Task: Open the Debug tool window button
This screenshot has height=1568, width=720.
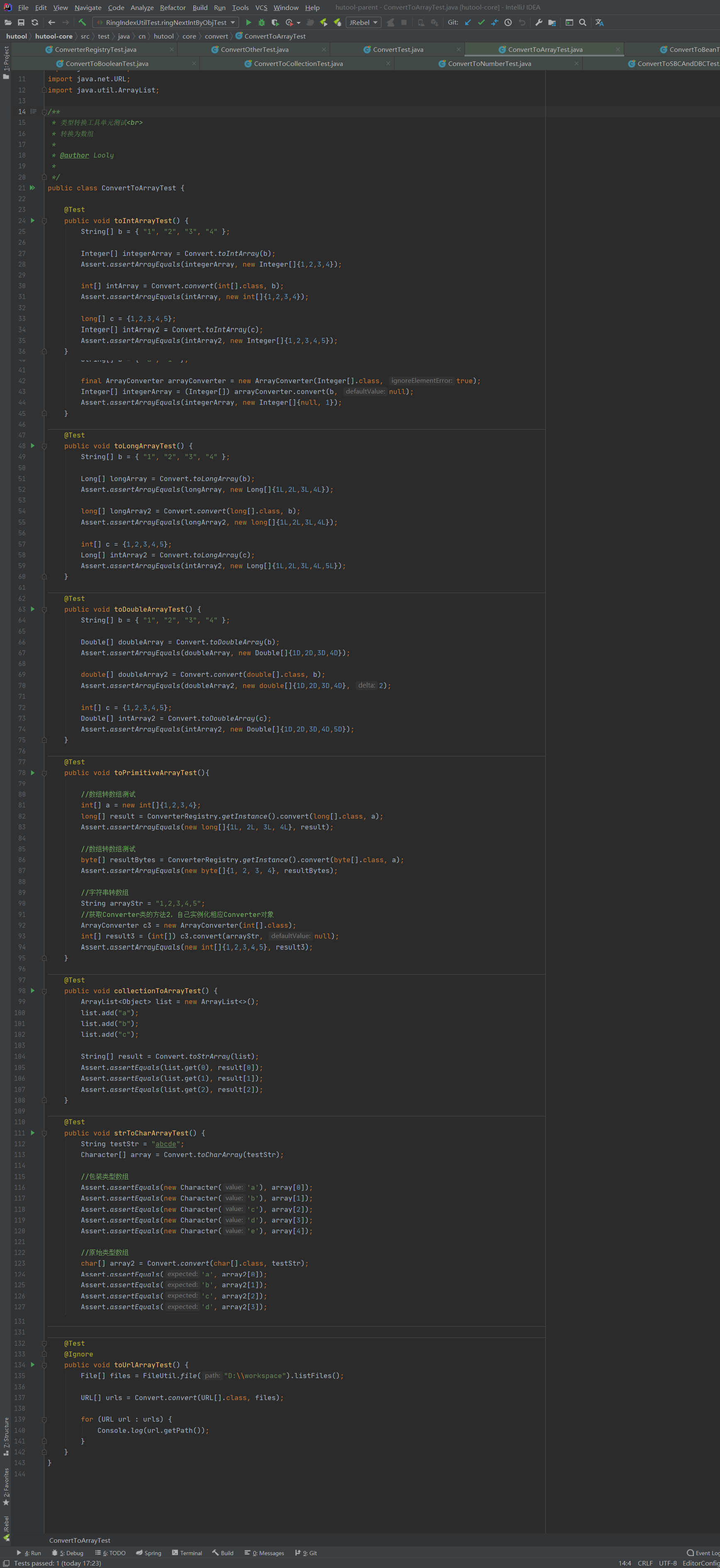Action: point(68,1553)
